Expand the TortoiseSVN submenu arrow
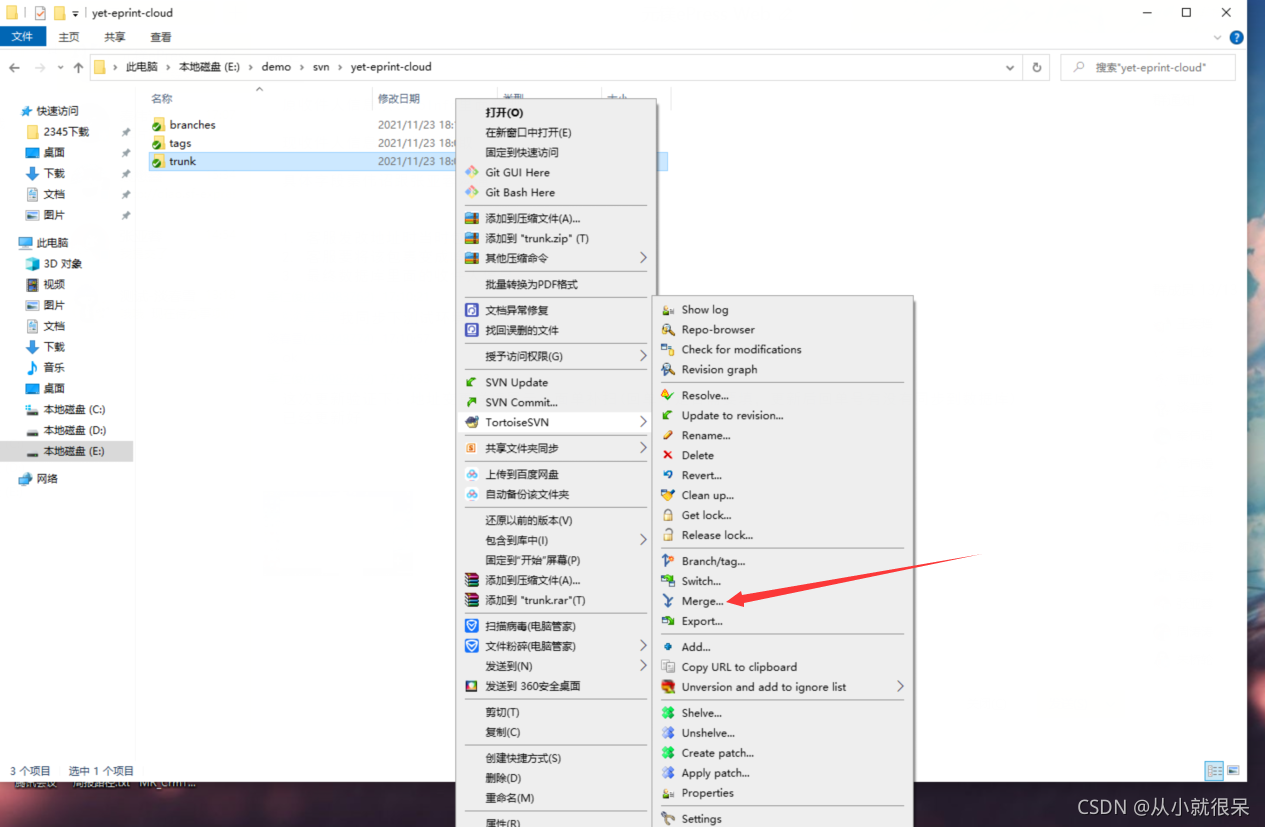The width and height of the screenshot is (1265, 827). [643, 422]
